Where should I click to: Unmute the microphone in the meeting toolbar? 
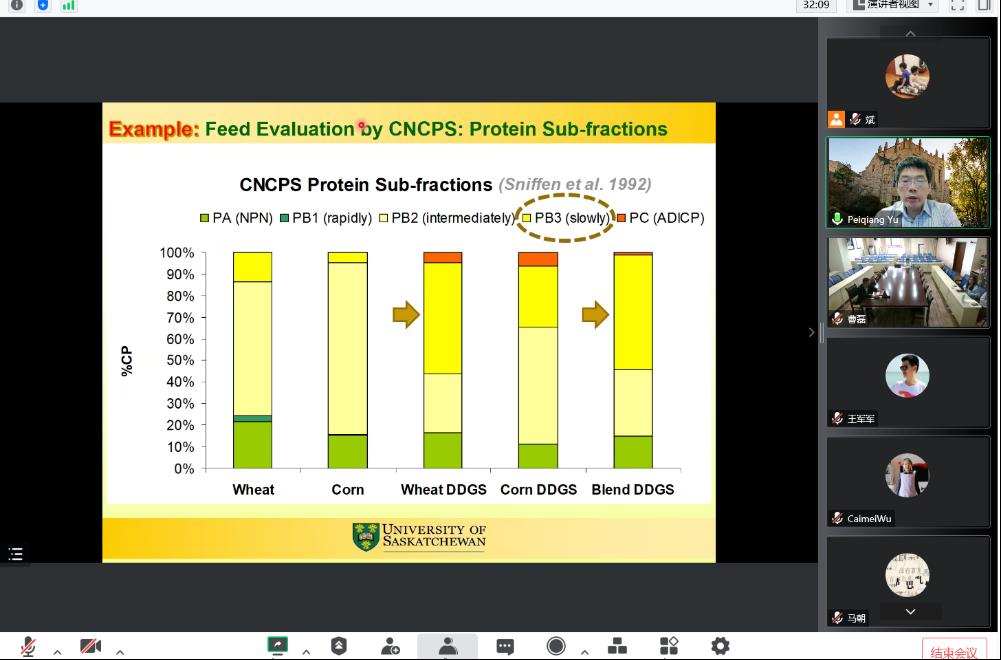27,647
